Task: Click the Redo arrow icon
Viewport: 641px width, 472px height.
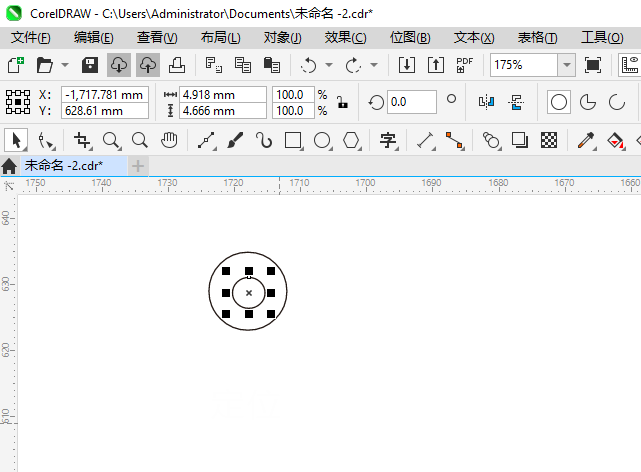Action: (354, 65)
